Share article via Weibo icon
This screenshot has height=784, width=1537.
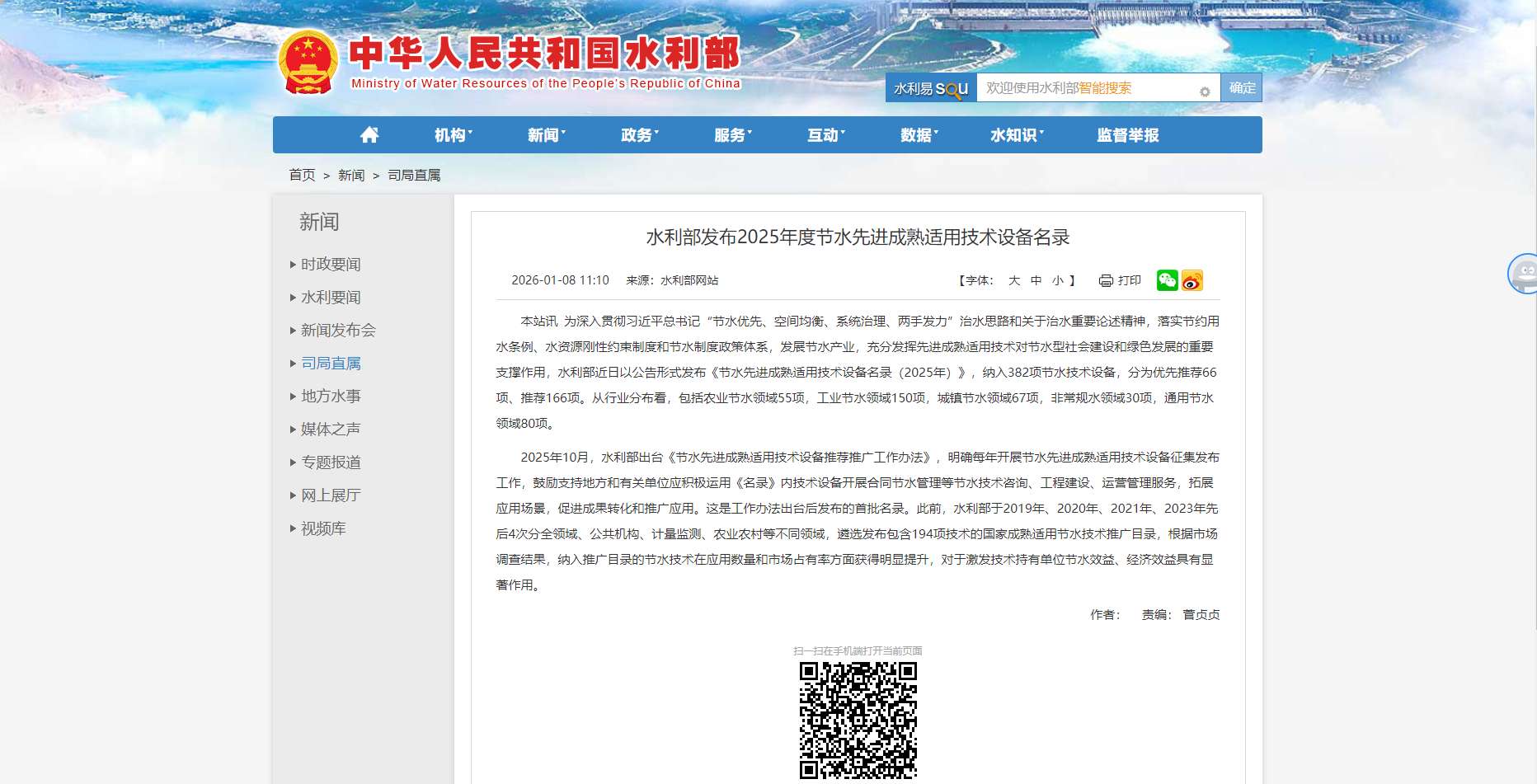click(x=1192, y=280)
